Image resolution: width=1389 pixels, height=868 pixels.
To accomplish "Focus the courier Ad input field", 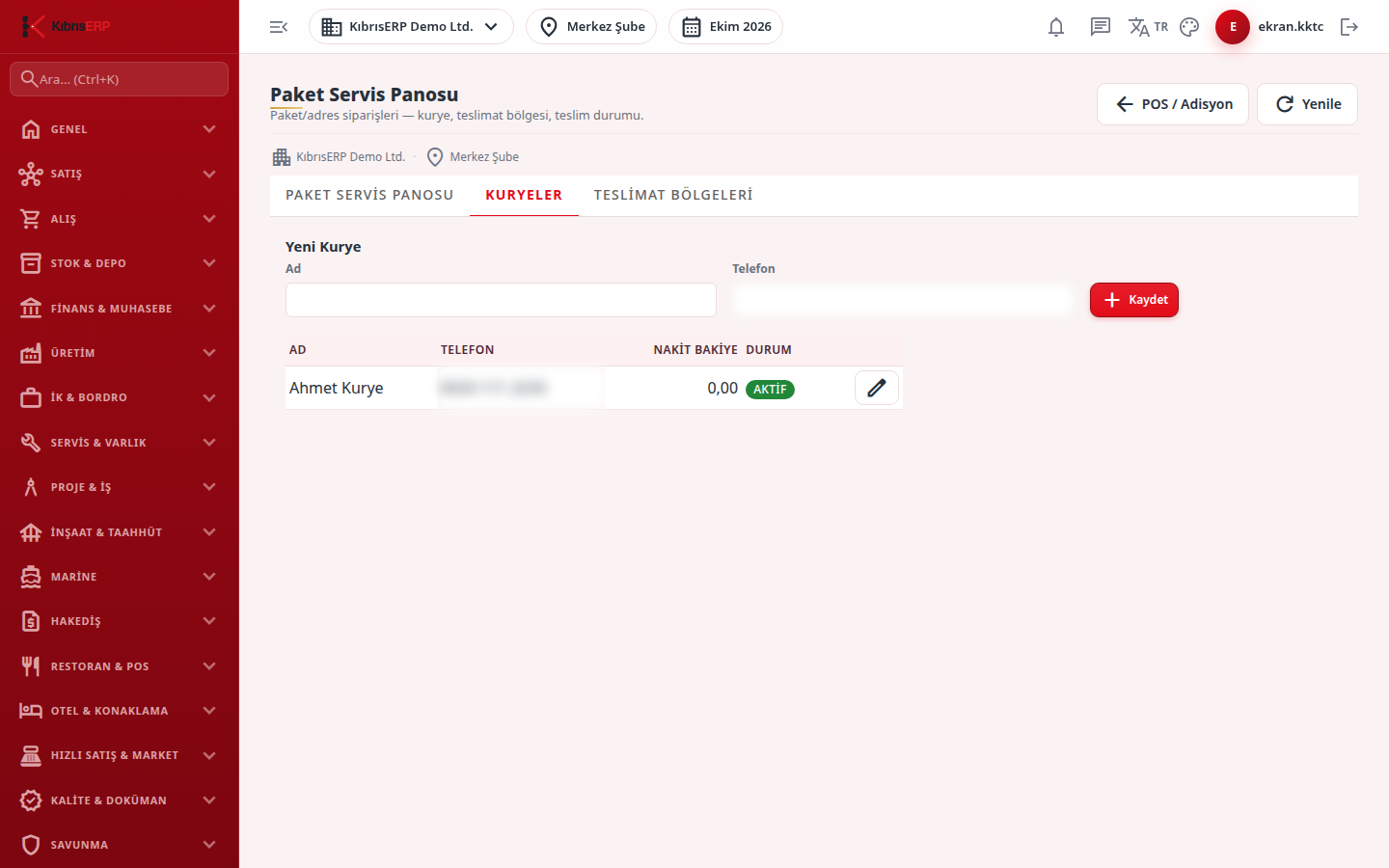I will point(501,300).
